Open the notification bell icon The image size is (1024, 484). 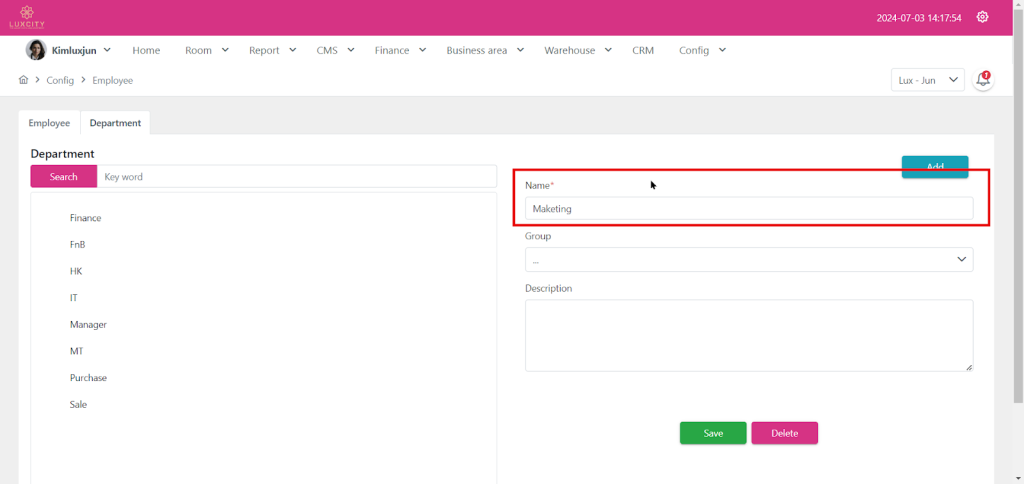[x=983, y=80]
